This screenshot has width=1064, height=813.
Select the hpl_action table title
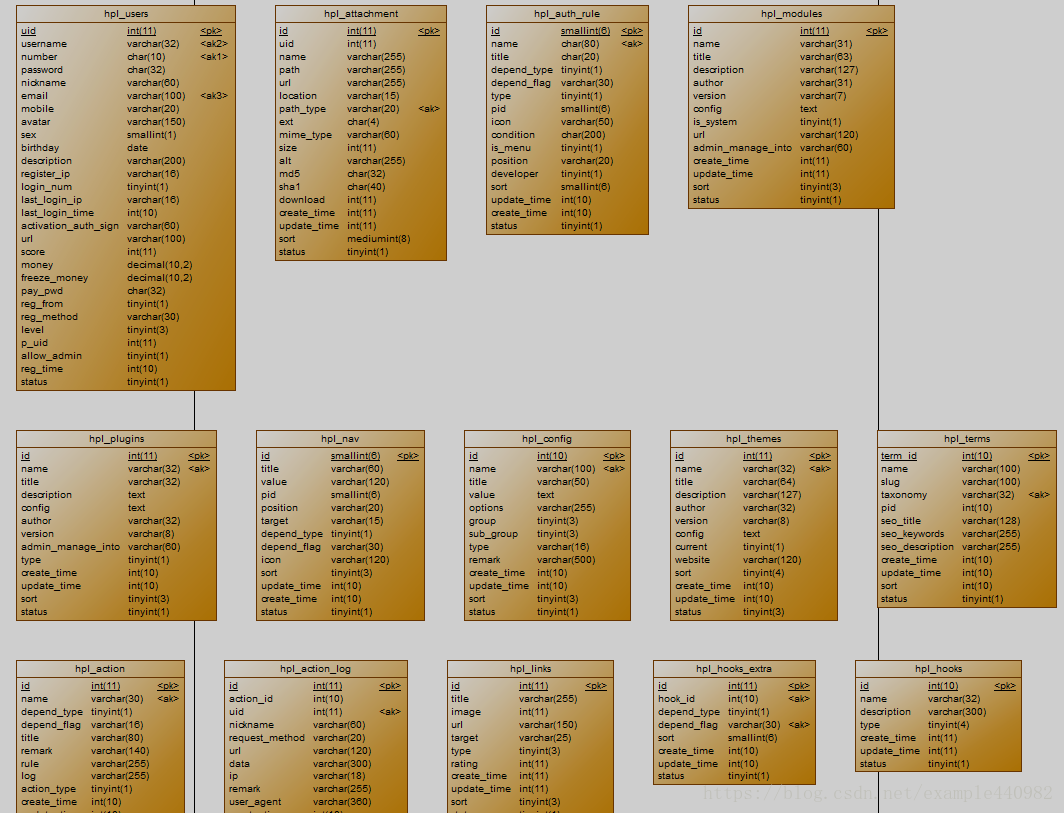[x=100, y=668]
